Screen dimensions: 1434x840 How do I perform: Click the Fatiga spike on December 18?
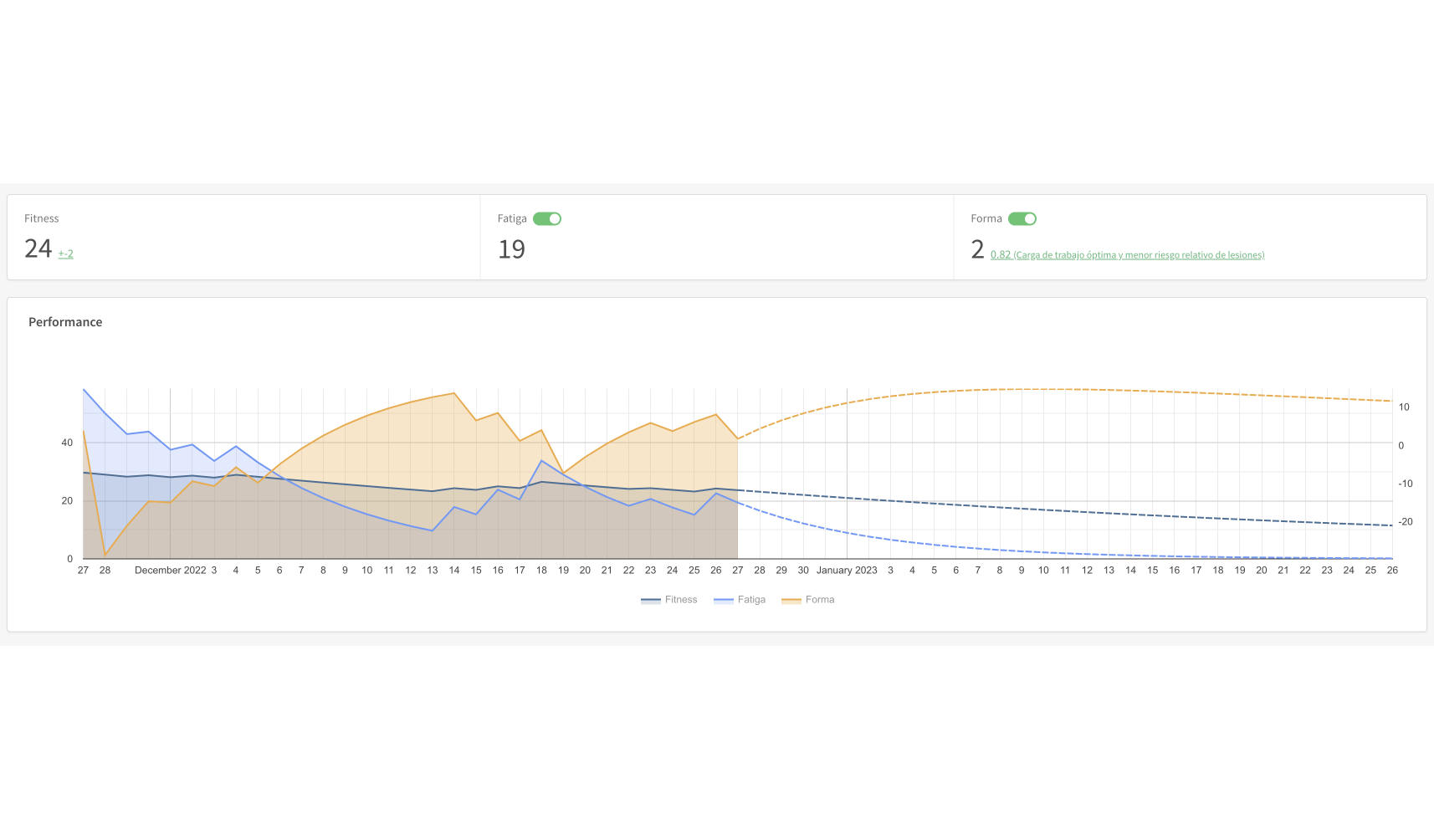click(541, 461)
